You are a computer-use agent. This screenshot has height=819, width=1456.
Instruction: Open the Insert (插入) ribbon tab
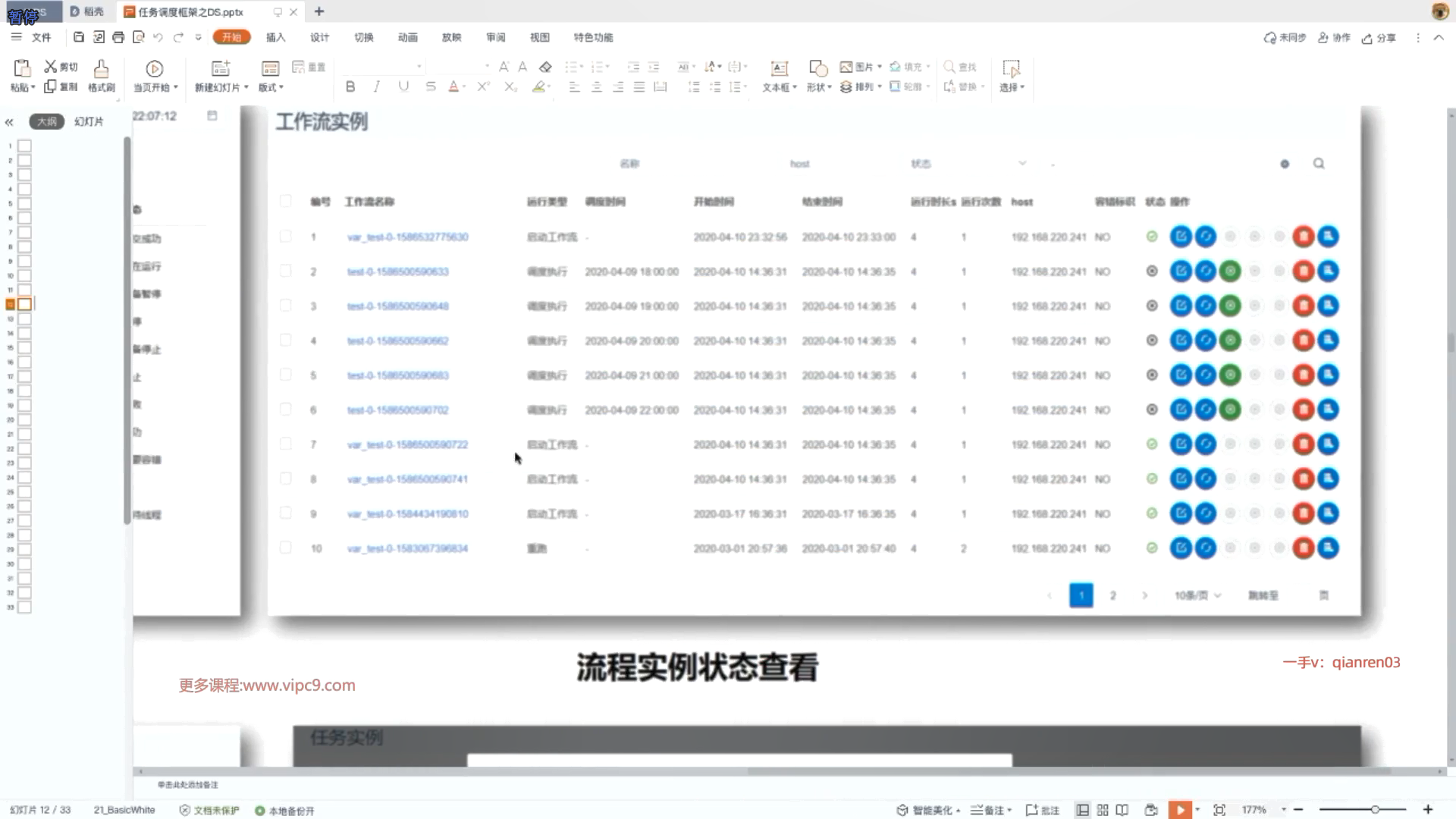click(275, 37)
